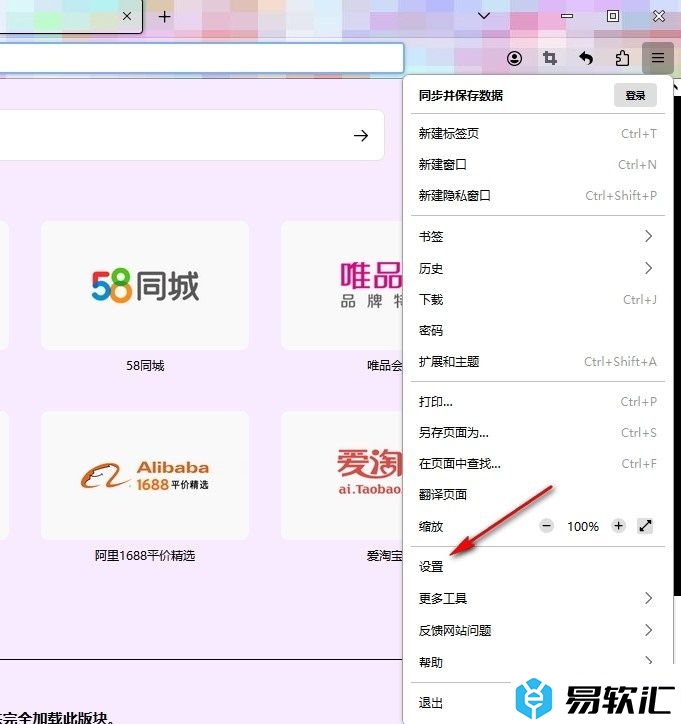The image size is (681, 724).
Task: Open 下载 downloads from the menu
Action: (x=537, y=300)
